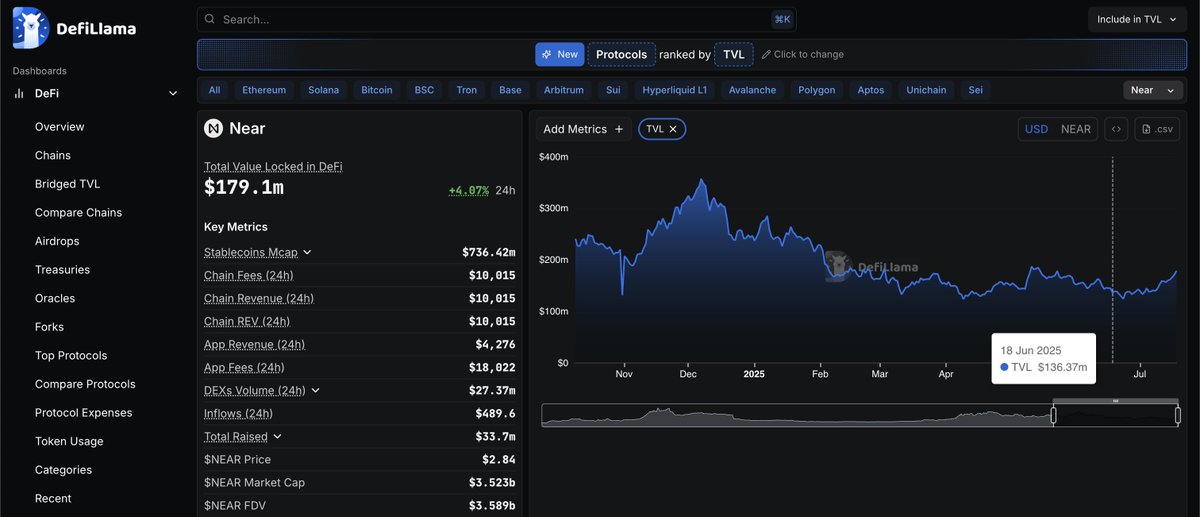Select the Sui chain tab
Image resolution: width=1200 pixels, height=517 pixels.
coord(613,90)
